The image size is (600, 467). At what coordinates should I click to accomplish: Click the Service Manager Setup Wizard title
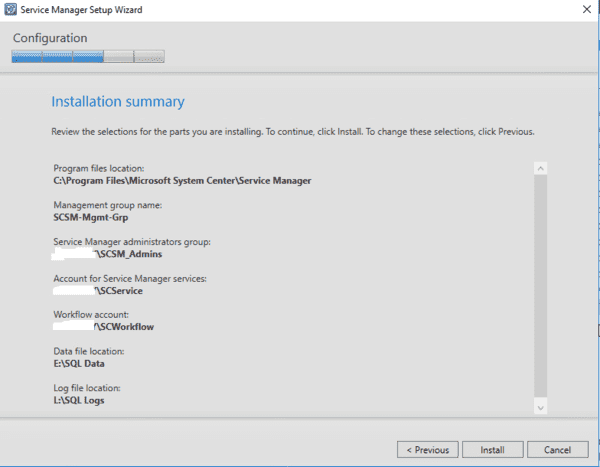pyautogui.click(x=81, y=10)
